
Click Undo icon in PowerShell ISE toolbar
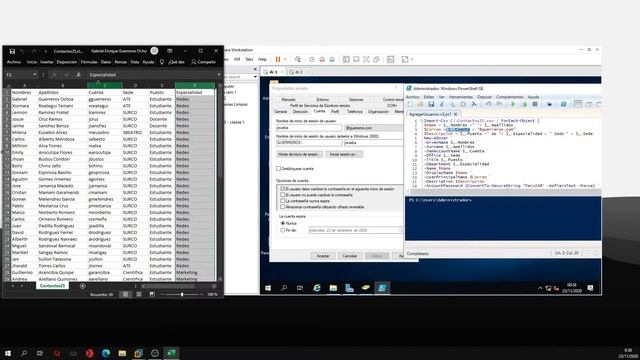488,104
